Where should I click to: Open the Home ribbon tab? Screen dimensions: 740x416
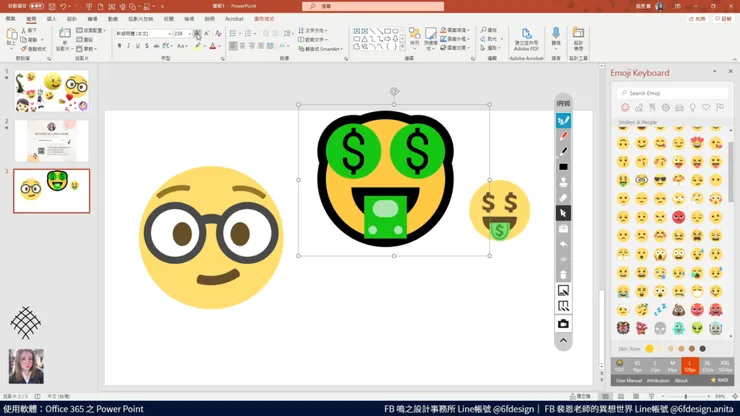click(x=31, y=19)
